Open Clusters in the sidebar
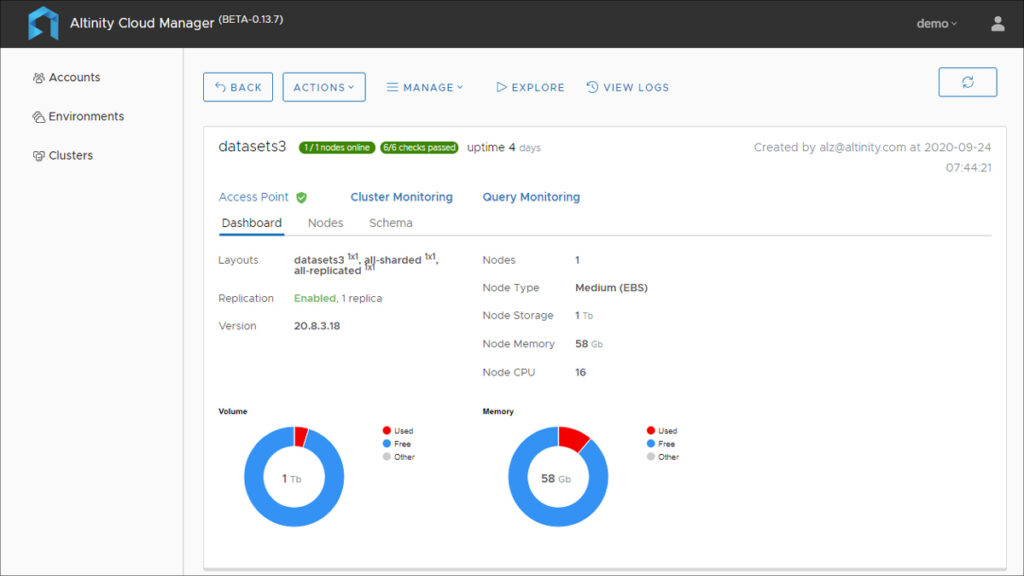This screenshot has width=1024, height=576. 63,156
